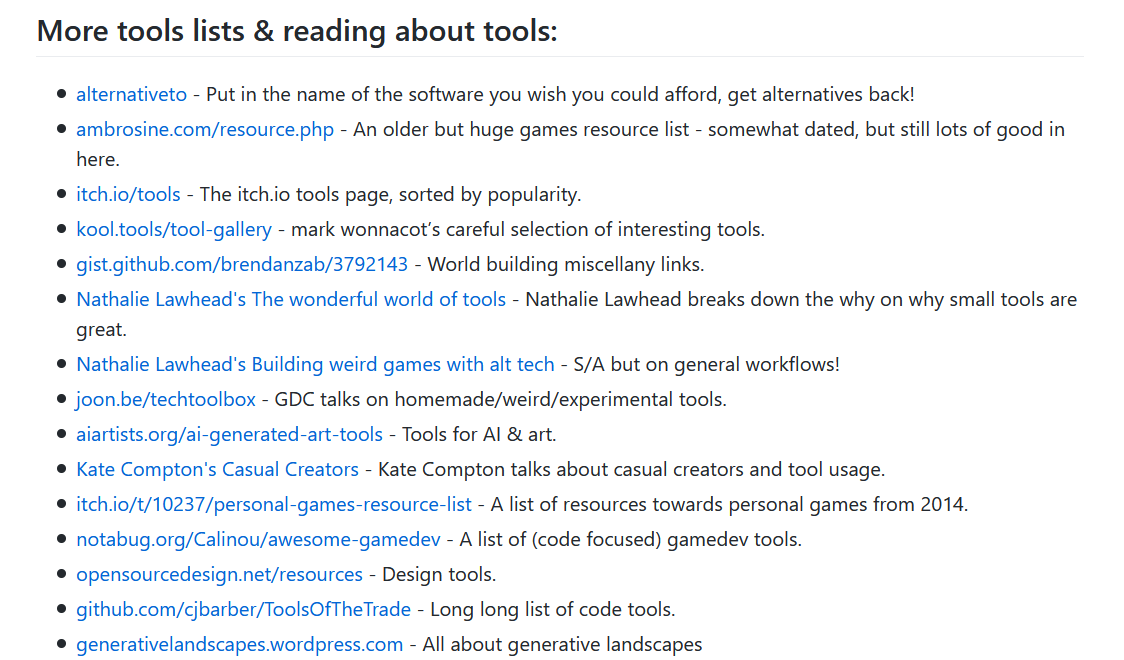This screenshot has width=1124, height=660.
Task: Click the "More tools lists & reading about tools:" heading
Action: (297, 31)
